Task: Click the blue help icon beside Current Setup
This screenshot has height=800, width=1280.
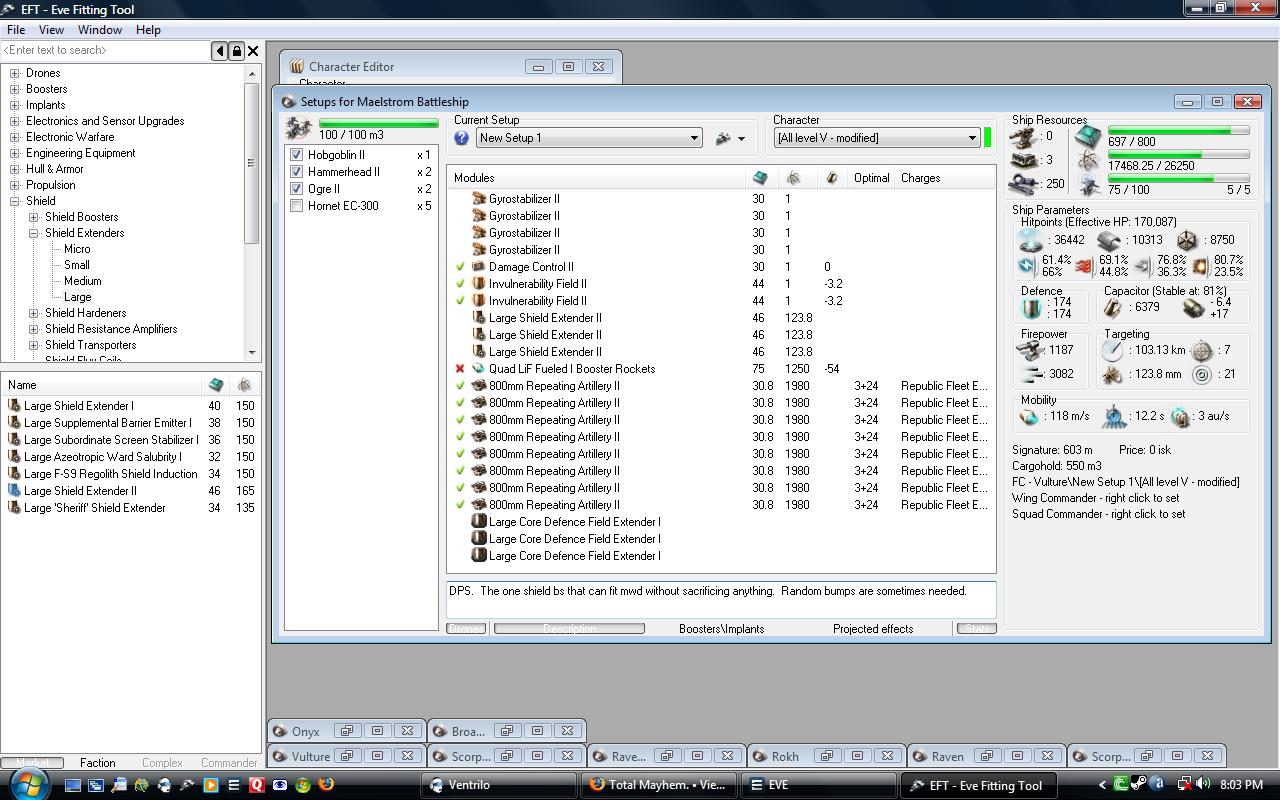Action: (461, 138)
